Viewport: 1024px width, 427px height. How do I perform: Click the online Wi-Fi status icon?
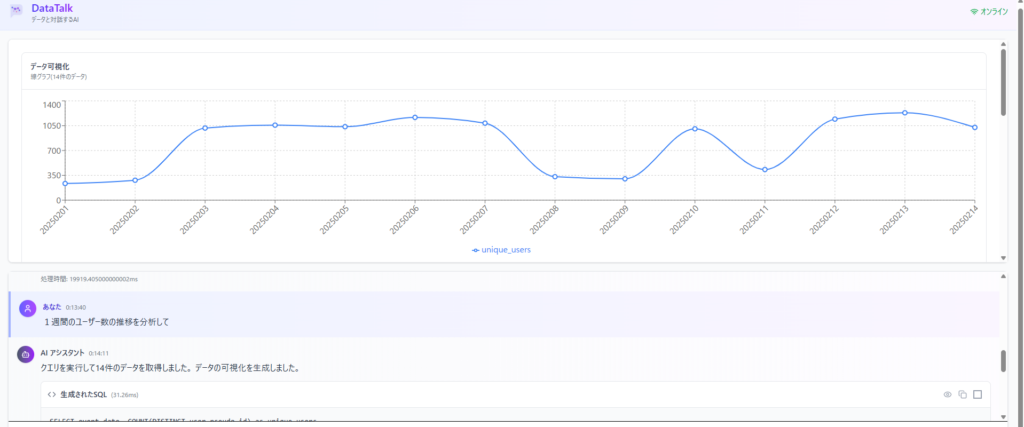click(973, 11)
